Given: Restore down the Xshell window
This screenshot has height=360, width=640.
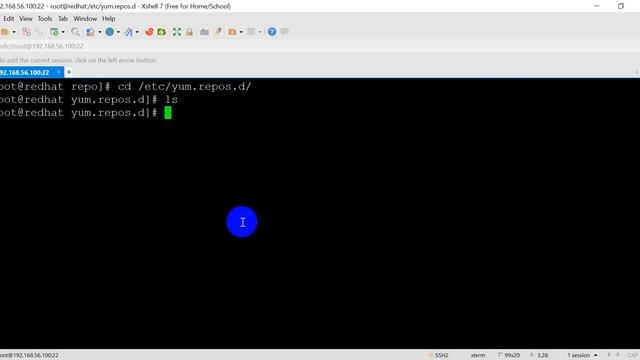Looking at the screenshot, I should tap(621, 6).
